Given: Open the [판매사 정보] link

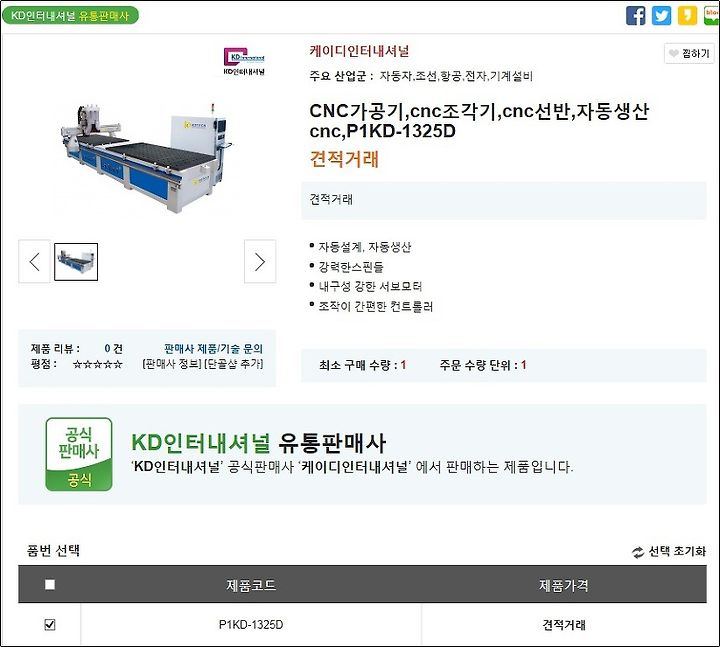Looking at the screenshot, I should tap(172, 364).
